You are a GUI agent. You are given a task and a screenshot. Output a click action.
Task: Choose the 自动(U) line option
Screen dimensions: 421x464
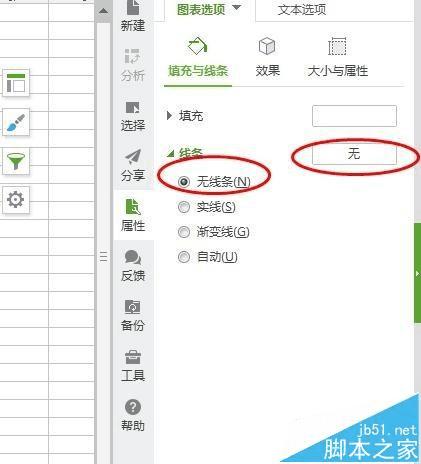click(x=208, y=257)
